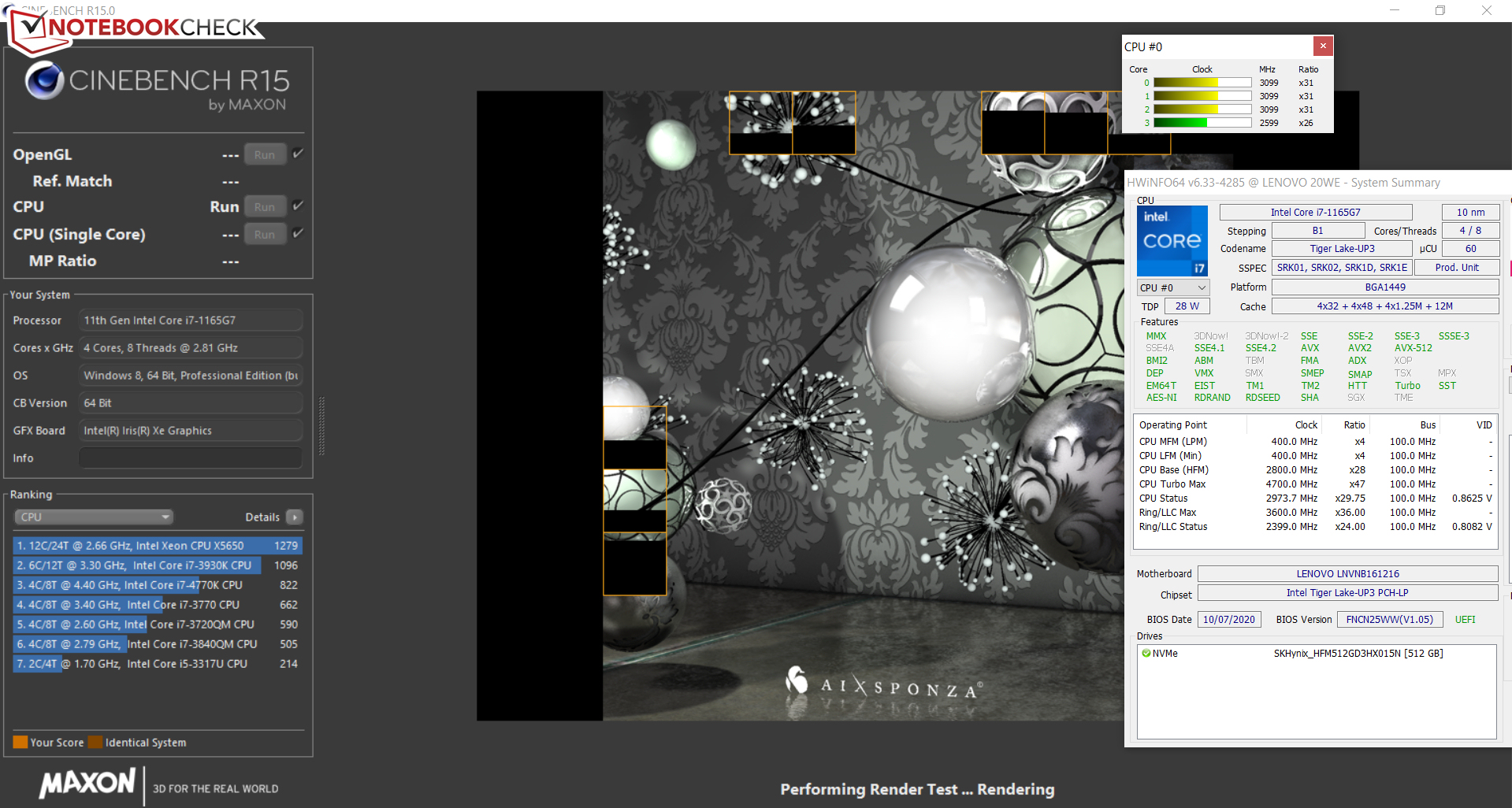The image size is (1512, 808).
Task: Select the Core i7-3720QM ranking entry
Action: 158,625
